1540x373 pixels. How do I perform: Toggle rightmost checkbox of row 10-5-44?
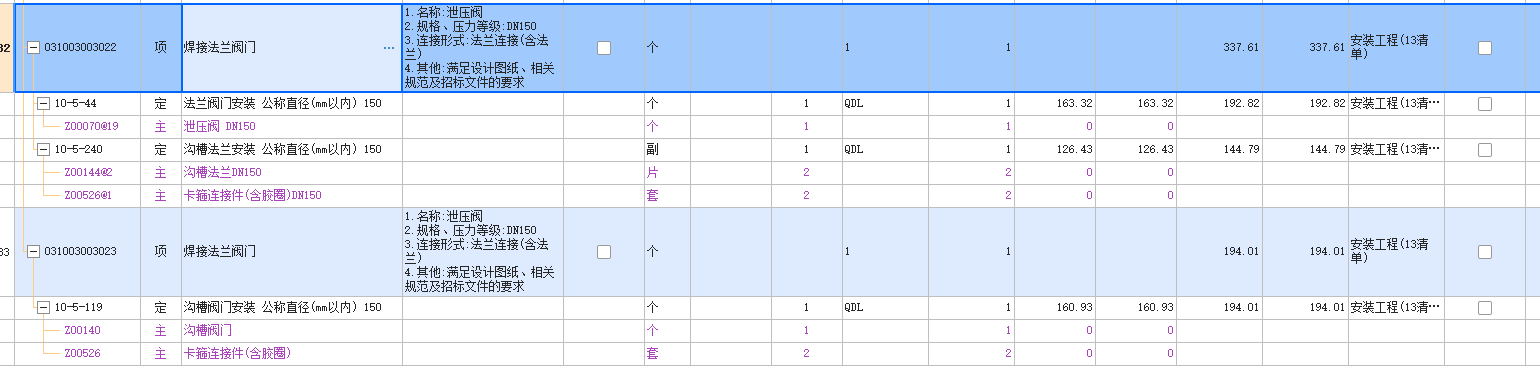pos(1485,103)
